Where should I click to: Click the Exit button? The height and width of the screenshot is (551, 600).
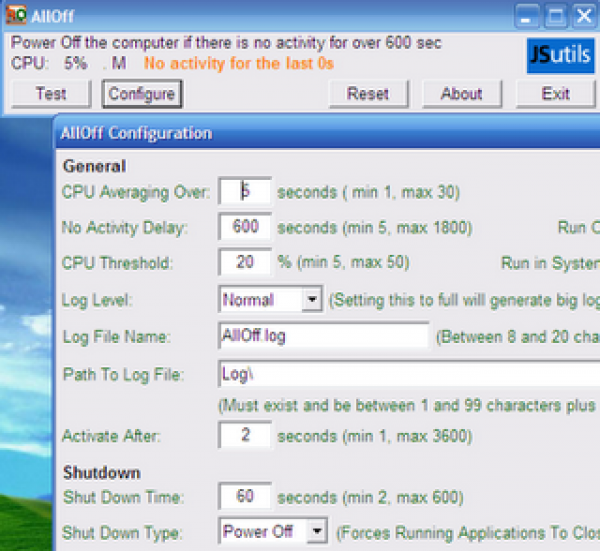556,94
